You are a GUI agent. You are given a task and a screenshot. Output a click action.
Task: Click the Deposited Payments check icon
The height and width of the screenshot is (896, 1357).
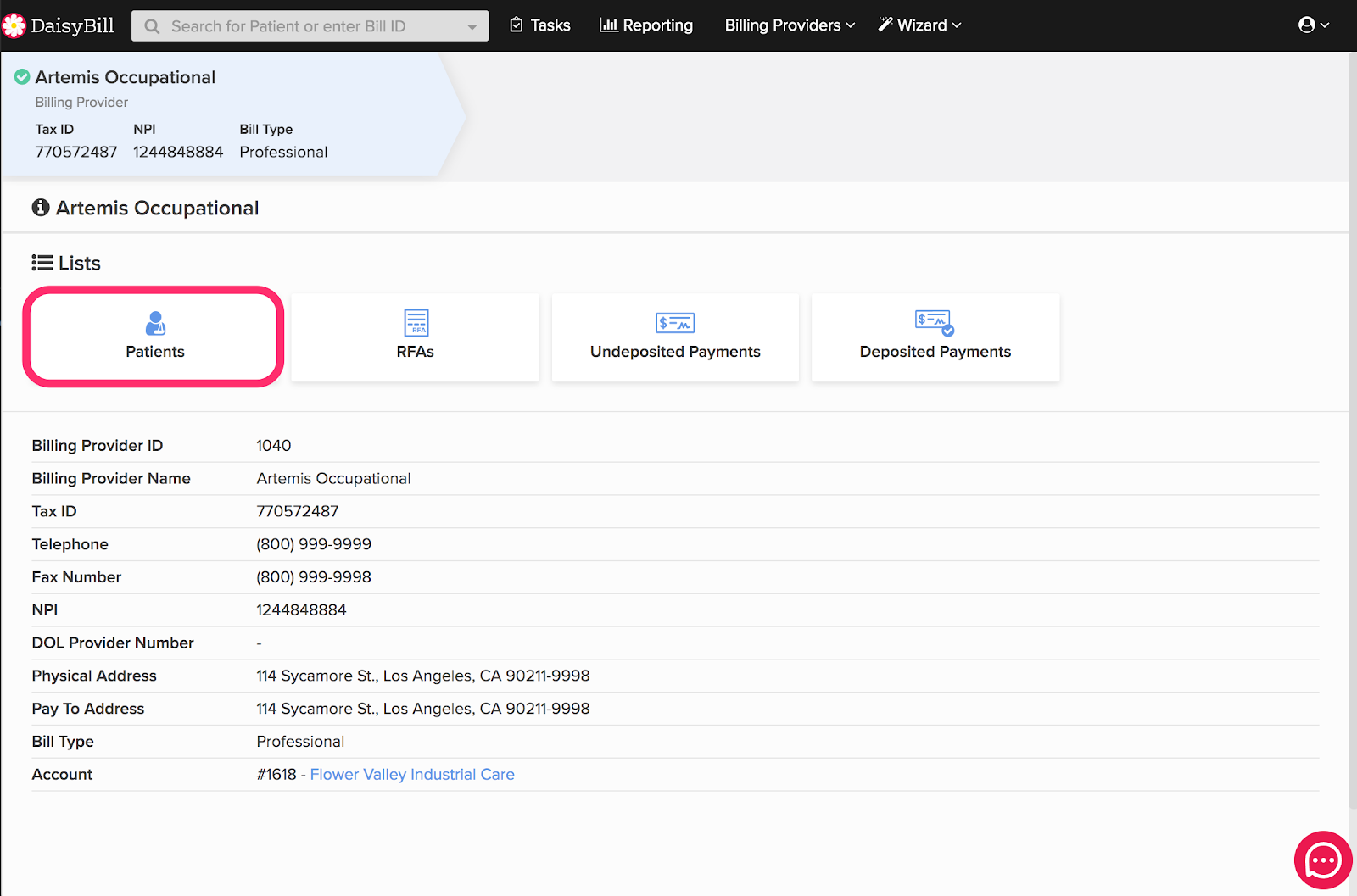tap(935, 322)
